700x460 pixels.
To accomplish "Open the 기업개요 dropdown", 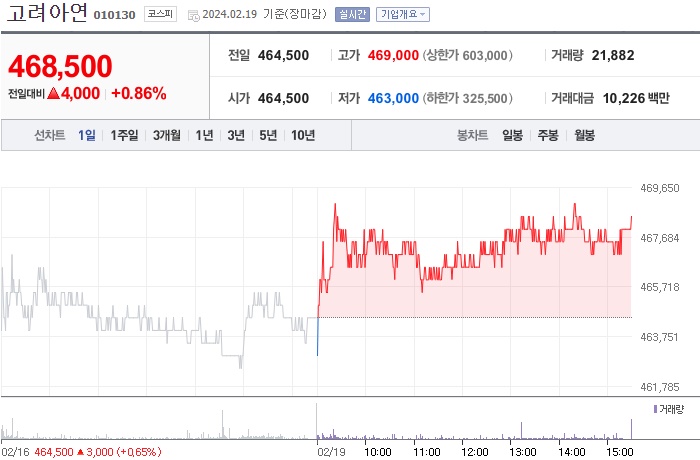I will pyautogui.click(x=403, y=14).
